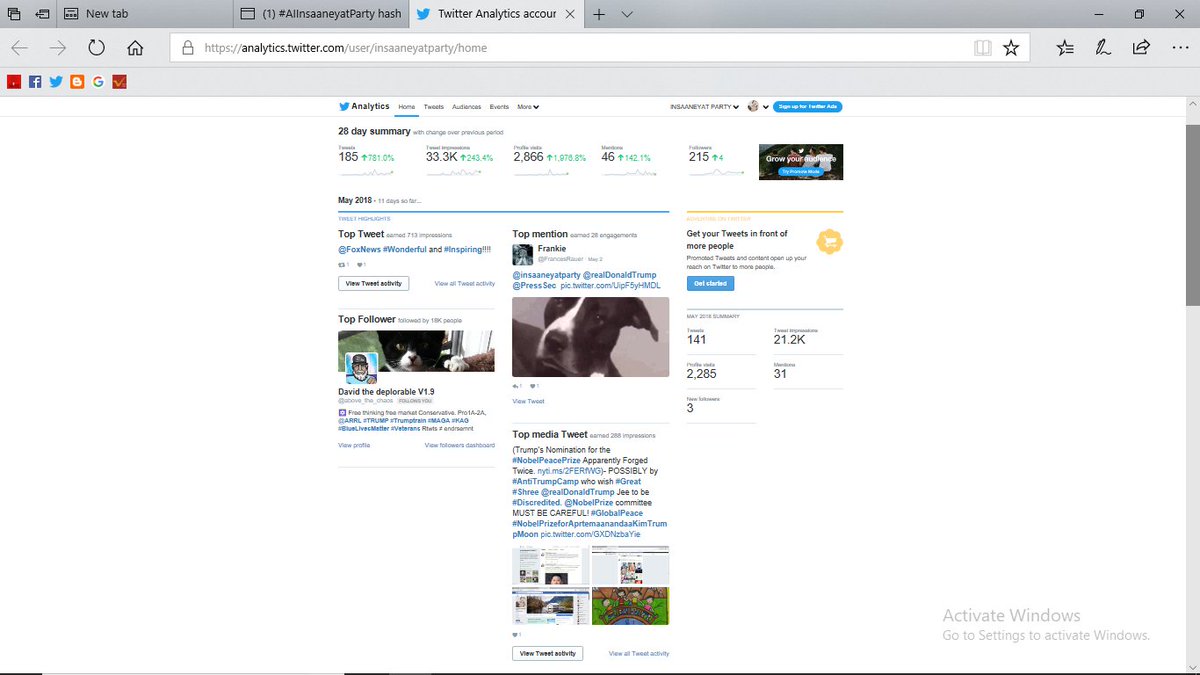This screenshot has width=1200, height=675.
Task: Click View Tweet activity under Top Tweet
Action: (373, 283)
